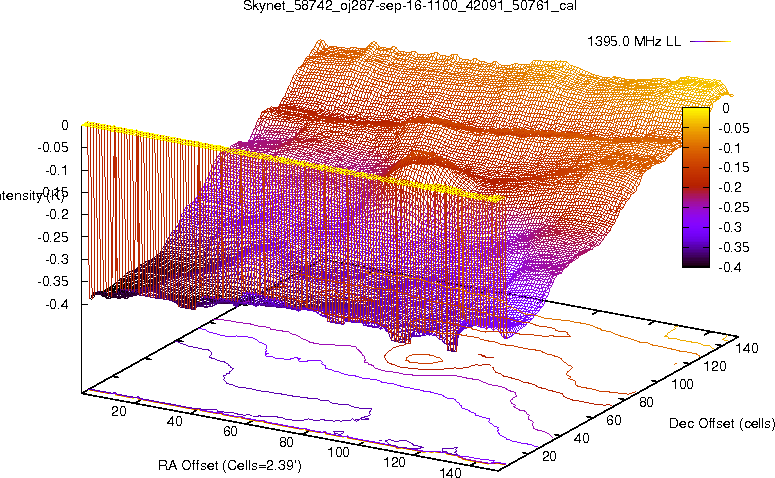Click the -0.05 label on the color bar
The width and height of the screenshot is (775, 478).
click(x=733, y=128)
